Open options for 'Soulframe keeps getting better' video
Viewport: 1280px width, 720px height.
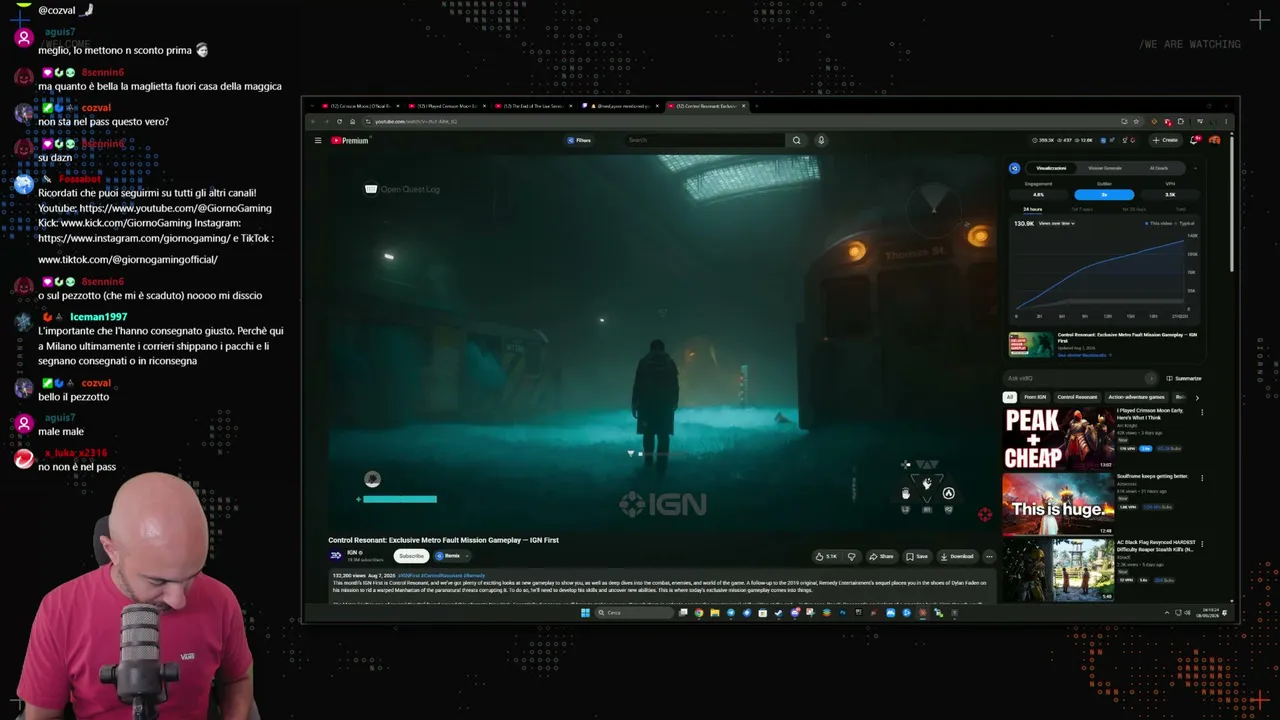coord(1201,478)
